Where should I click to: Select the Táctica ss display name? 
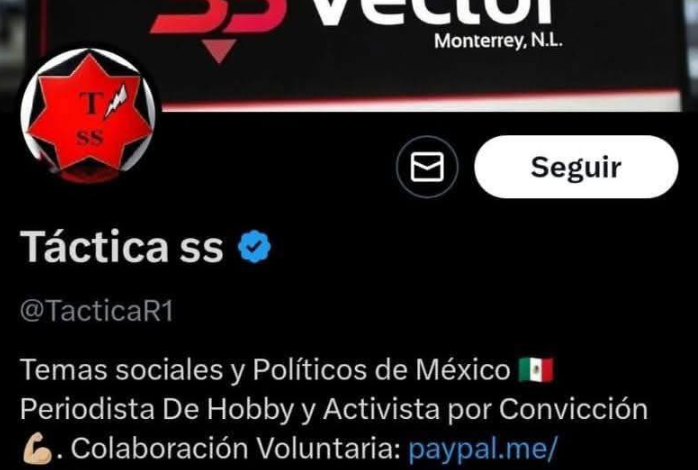(x=122, y=247)
